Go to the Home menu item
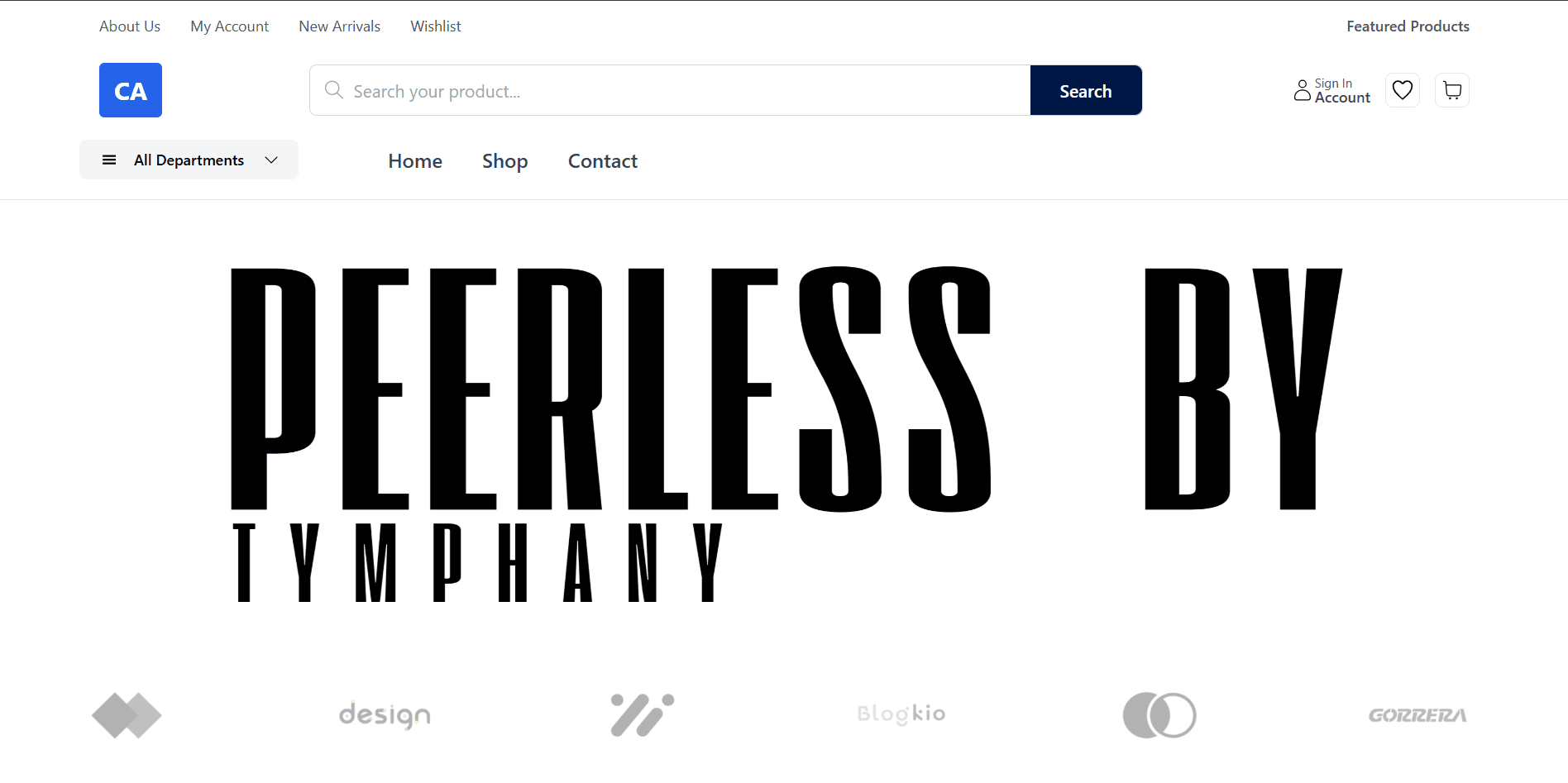 [x=415, y=161]
